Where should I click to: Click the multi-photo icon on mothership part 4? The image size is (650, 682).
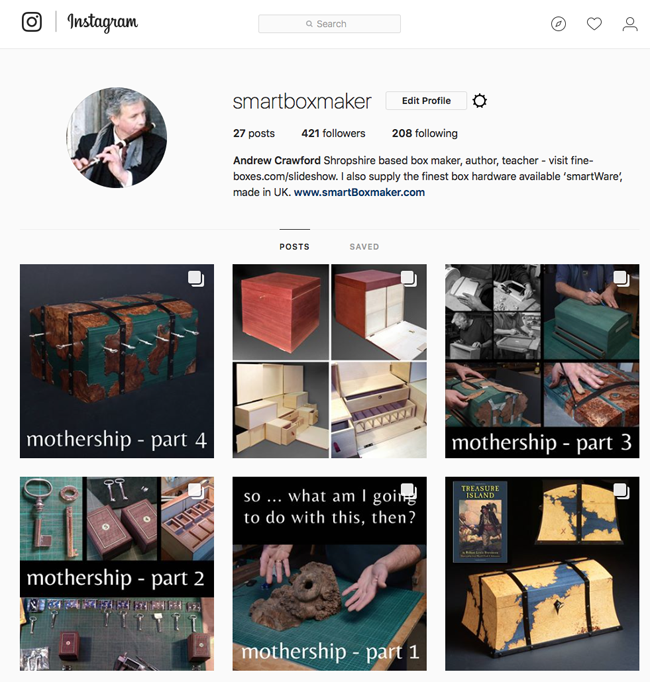196,278
